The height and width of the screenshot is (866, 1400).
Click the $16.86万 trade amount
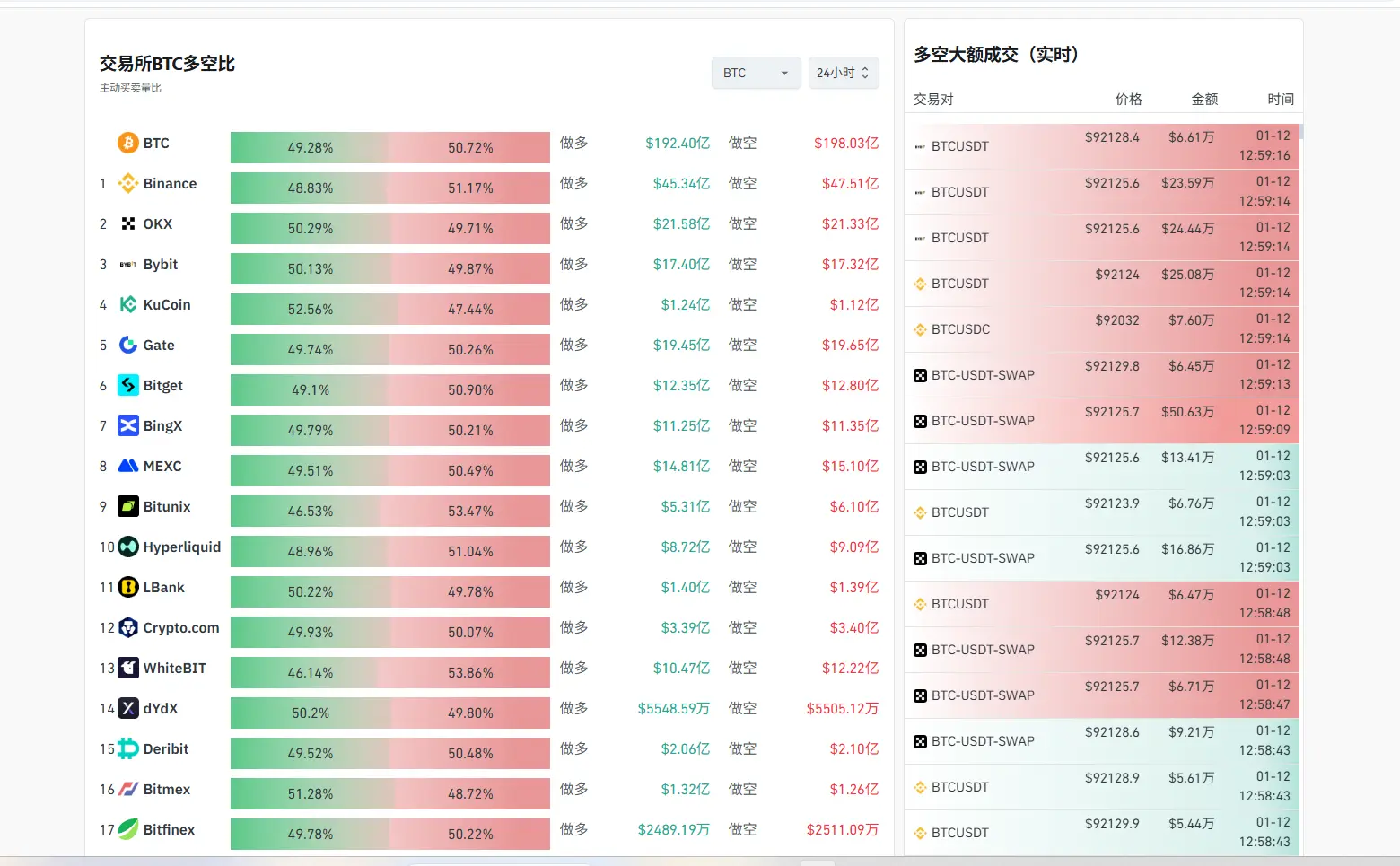click(x=1188, y=549)
